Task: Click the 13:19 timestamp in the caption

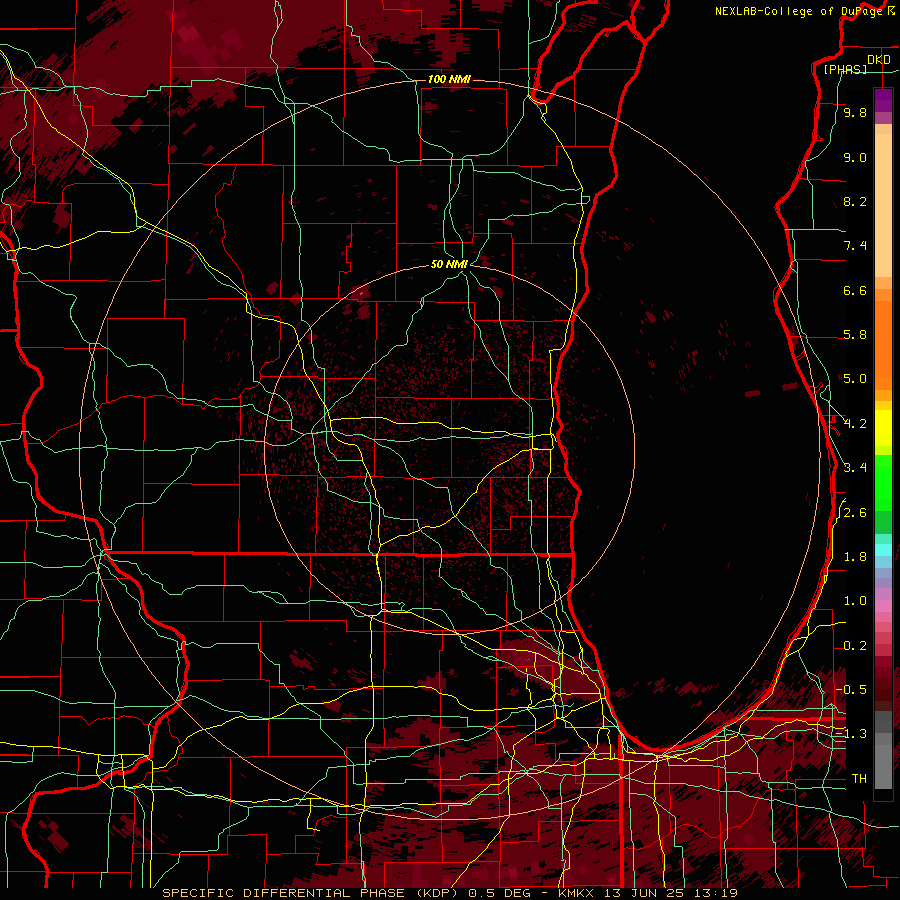Action: [x=716, y=893]
